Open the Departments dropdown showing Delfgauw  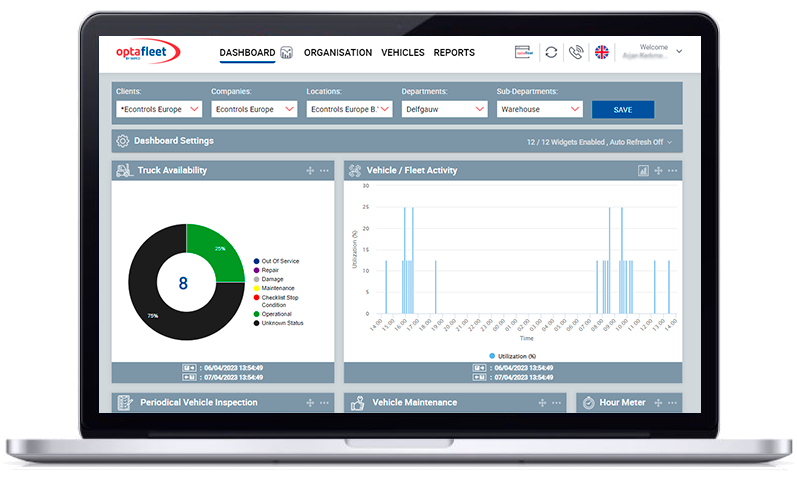(x=444, y=109)
